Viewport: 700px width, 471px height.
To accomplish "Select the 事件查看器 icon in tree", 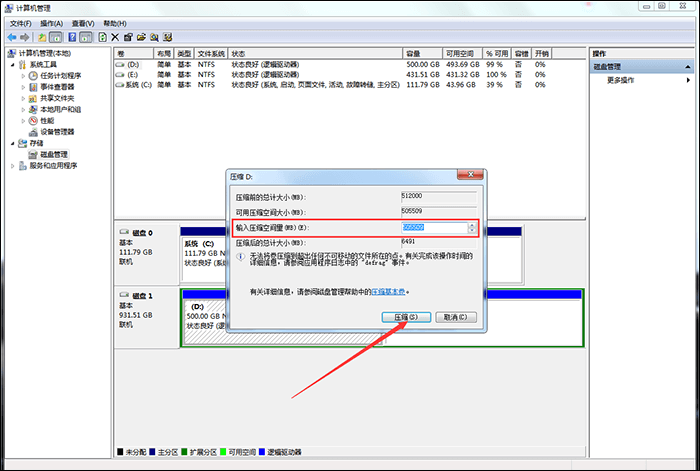I will 33,87.
